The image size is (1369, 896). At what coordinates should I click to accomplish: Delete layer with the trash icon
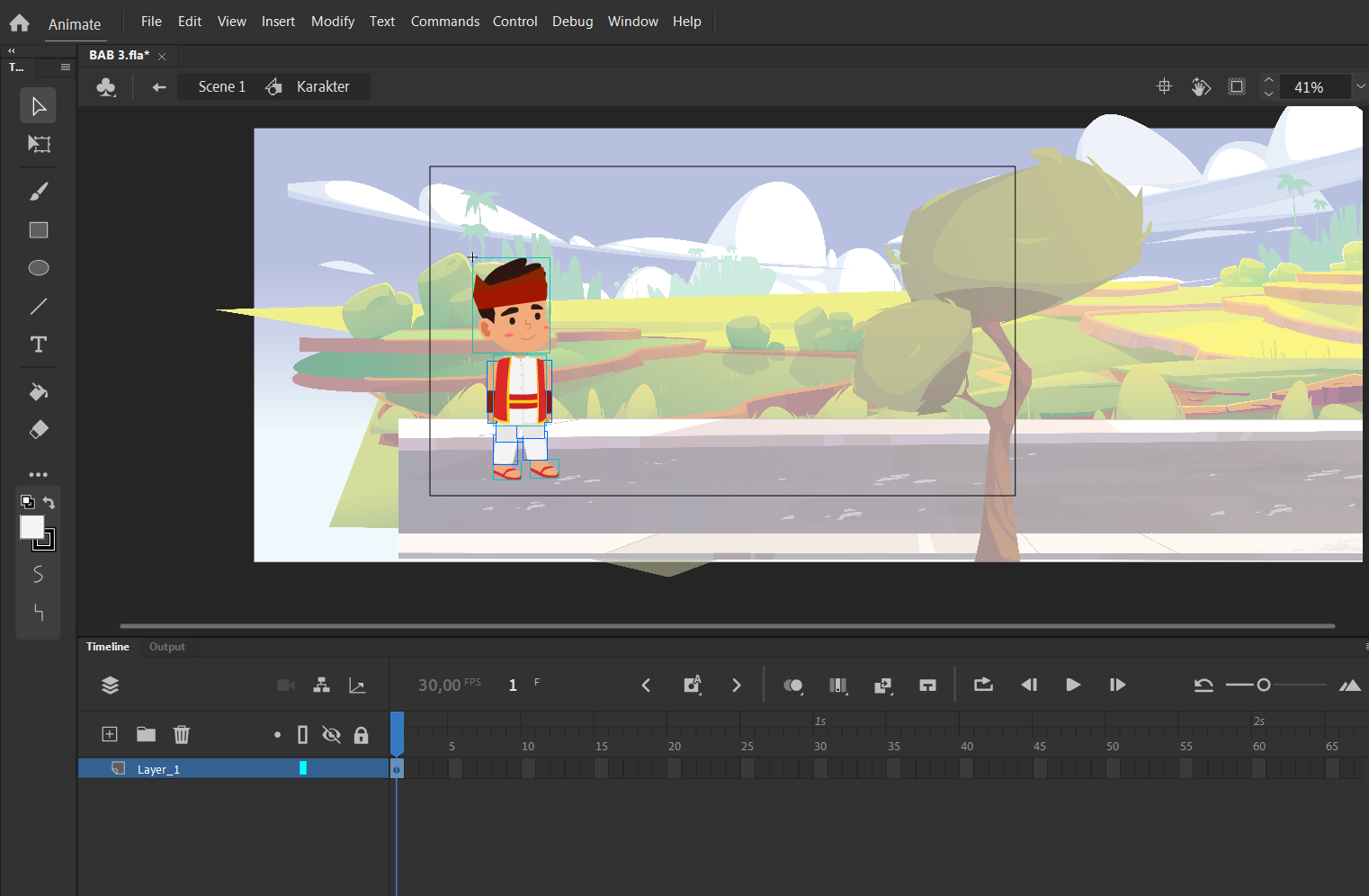(182, 734)
